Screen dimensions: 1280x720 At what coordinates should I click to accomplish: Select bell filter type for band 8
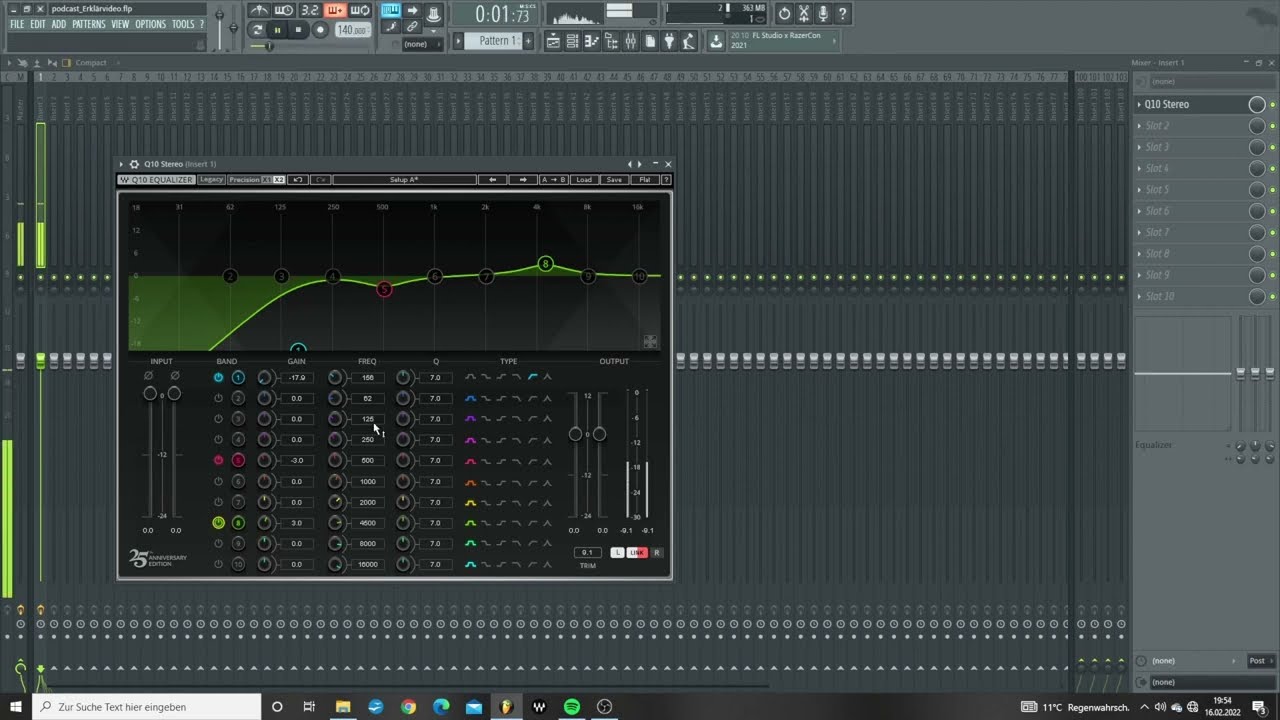click(x=470, y=523)
